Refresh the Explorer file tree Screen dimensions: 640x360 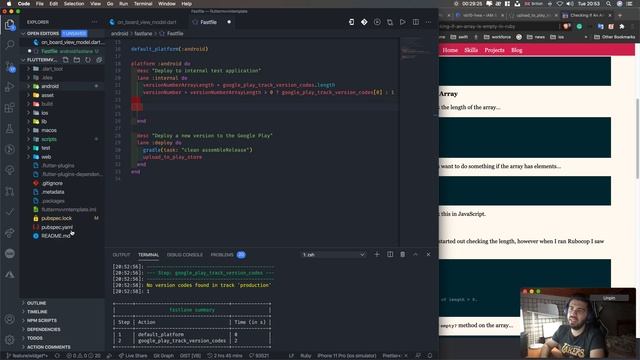pos(88,60)
